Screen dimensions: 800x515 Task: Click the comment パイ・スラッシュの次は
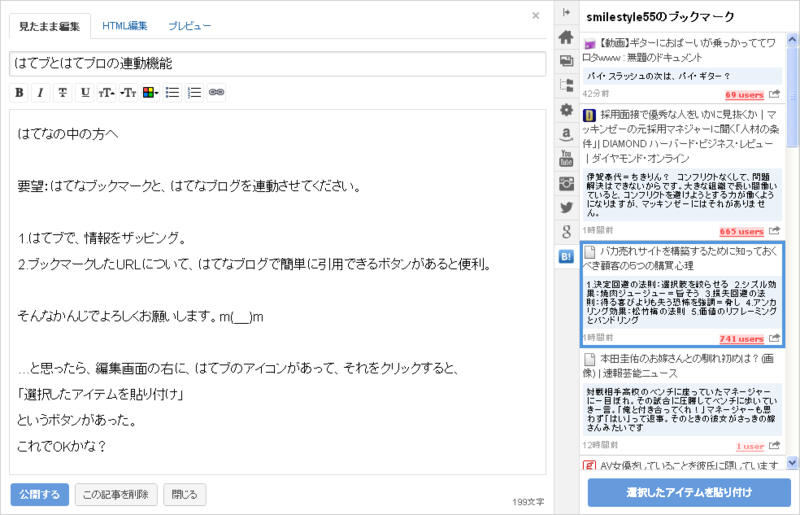click(x=659, y=76)
